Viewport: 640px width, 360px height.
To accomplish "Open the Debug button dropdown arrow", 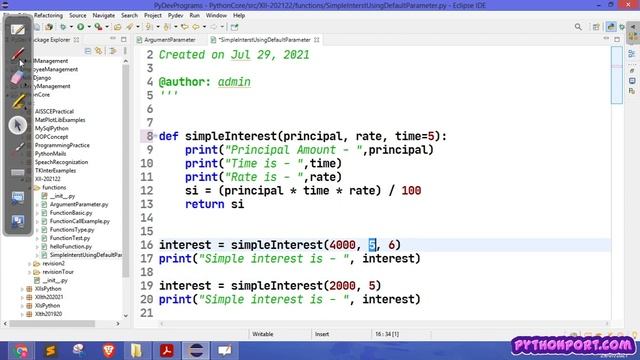I will (71, 27).
